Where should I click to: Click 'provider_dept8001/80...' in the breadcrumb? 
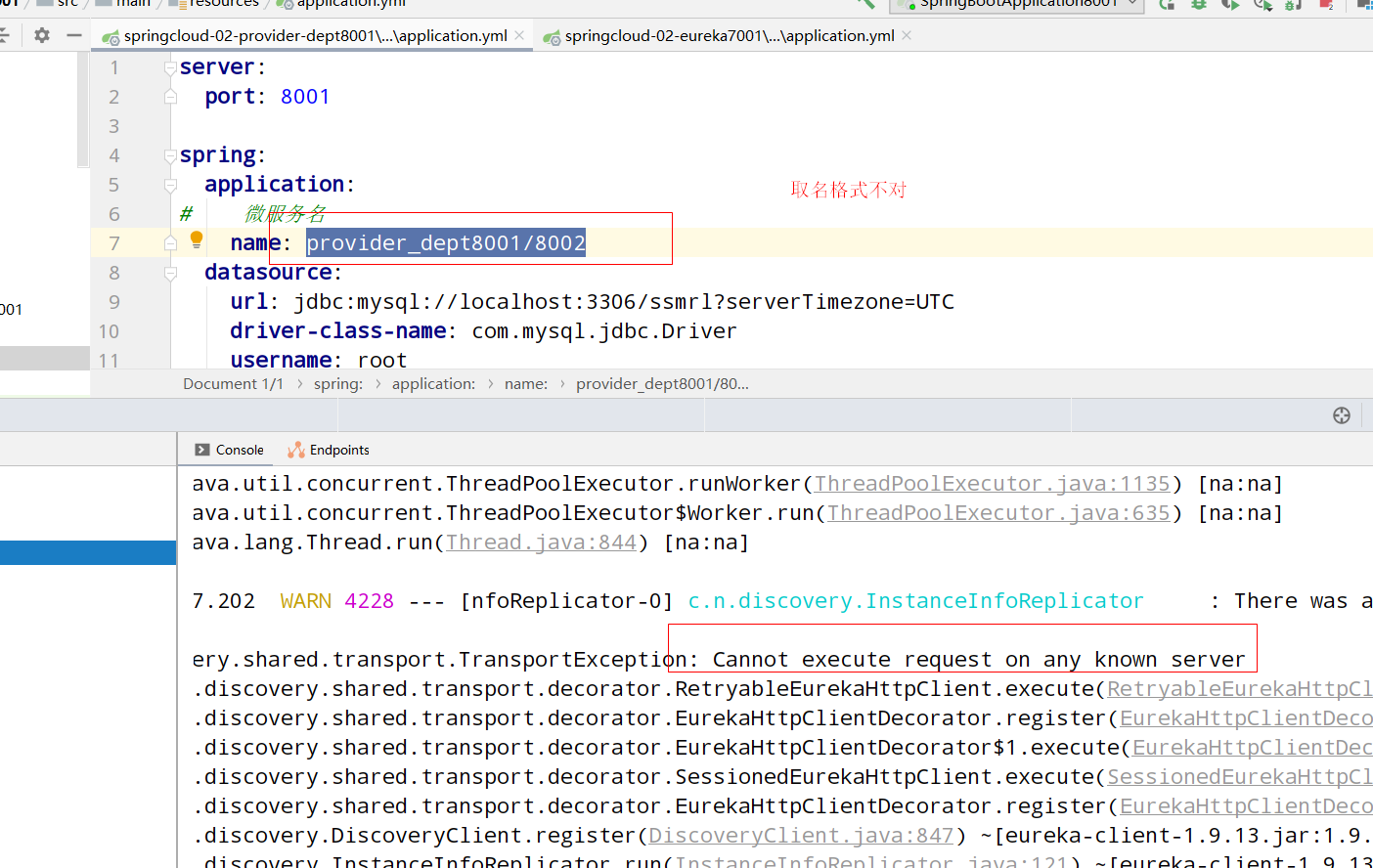662,384
